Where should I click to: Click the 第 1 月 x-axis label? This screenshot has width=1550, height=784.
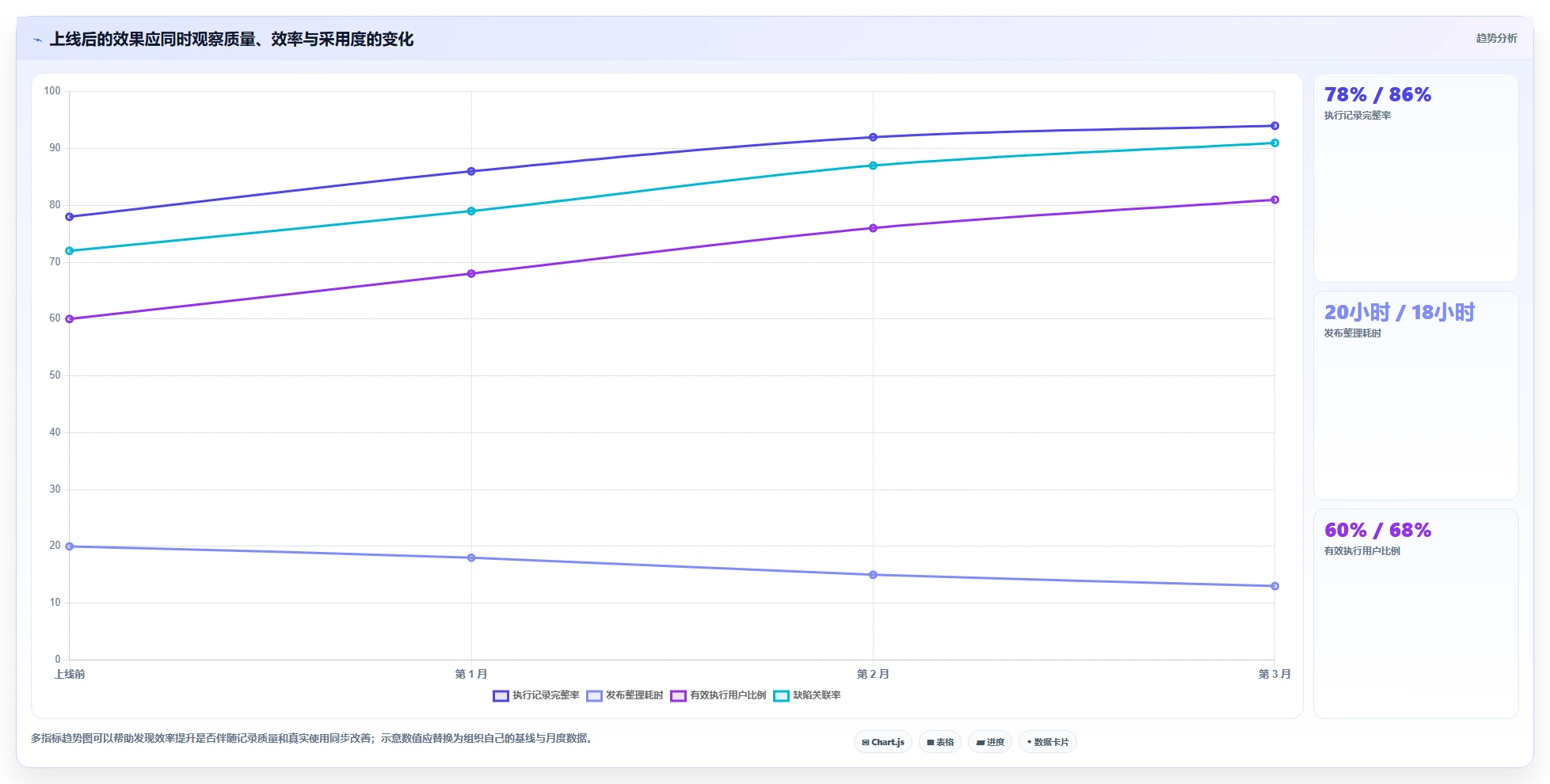[471, 674]
